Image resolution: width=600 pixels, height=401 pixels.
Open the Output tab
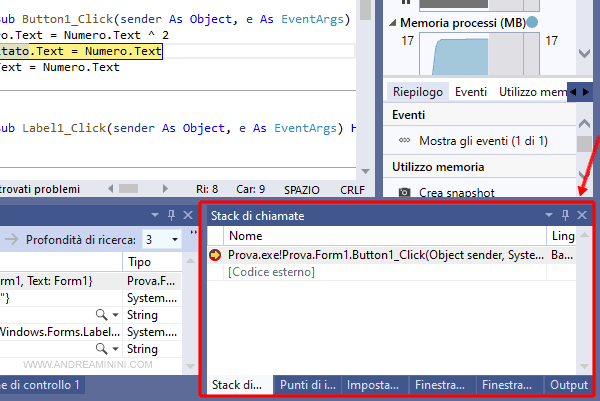pyautogui.click(x=568, y=385)
